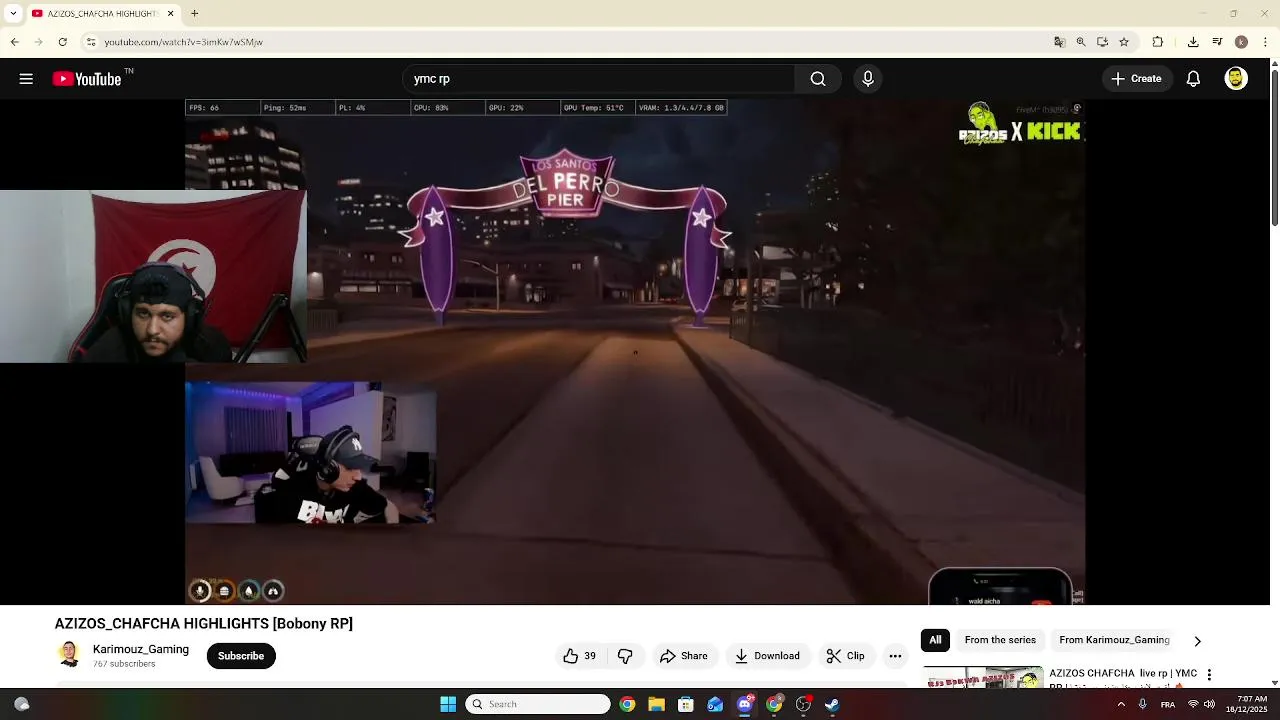This screenshot has width=1280, height=720.
Task: Reload the page in Chrome
Action: [62, 42]
